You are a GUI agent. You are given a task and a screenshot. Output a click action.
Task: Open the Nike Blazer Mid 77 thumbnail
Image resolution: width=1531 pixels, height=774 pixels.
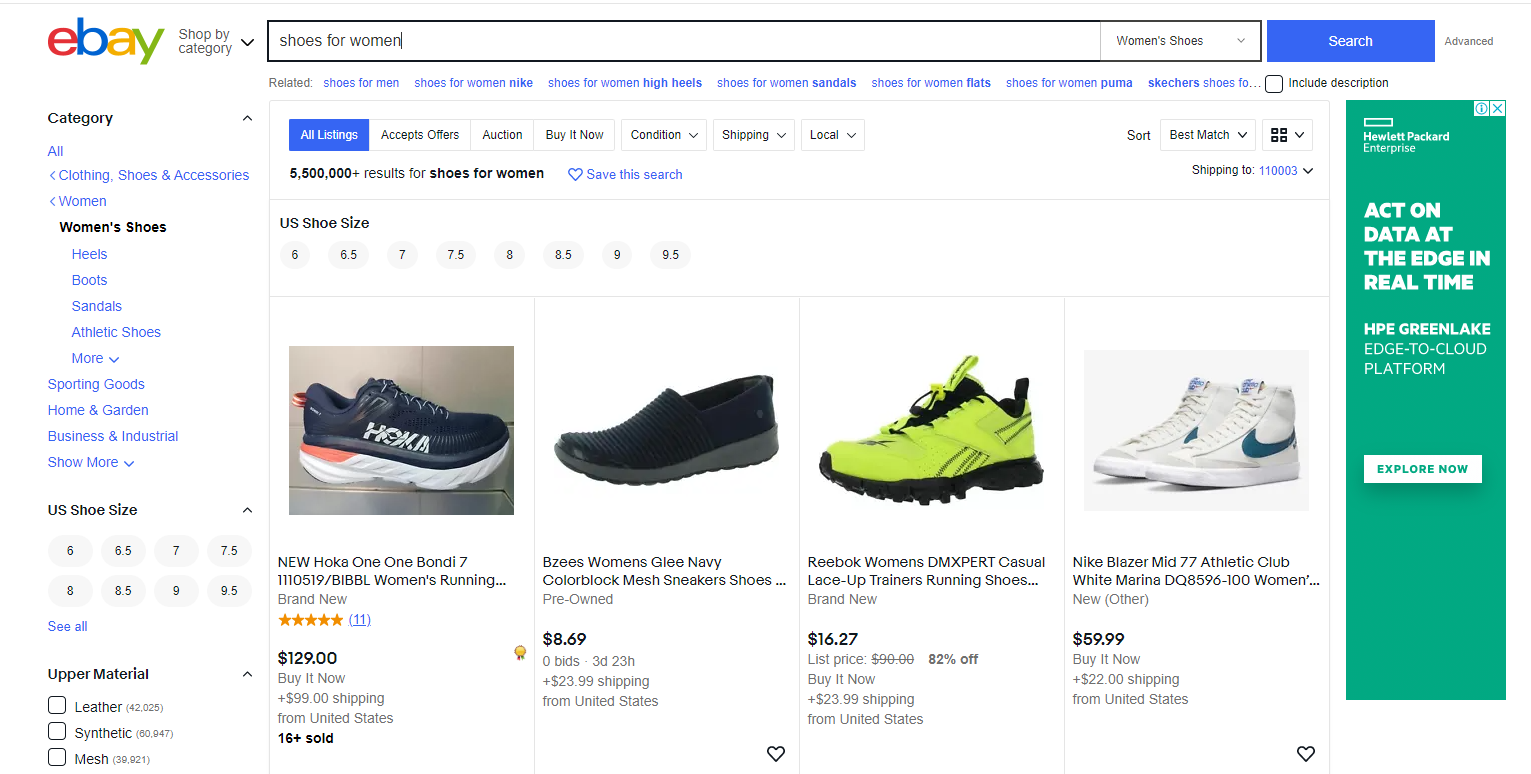(1196, 430)
